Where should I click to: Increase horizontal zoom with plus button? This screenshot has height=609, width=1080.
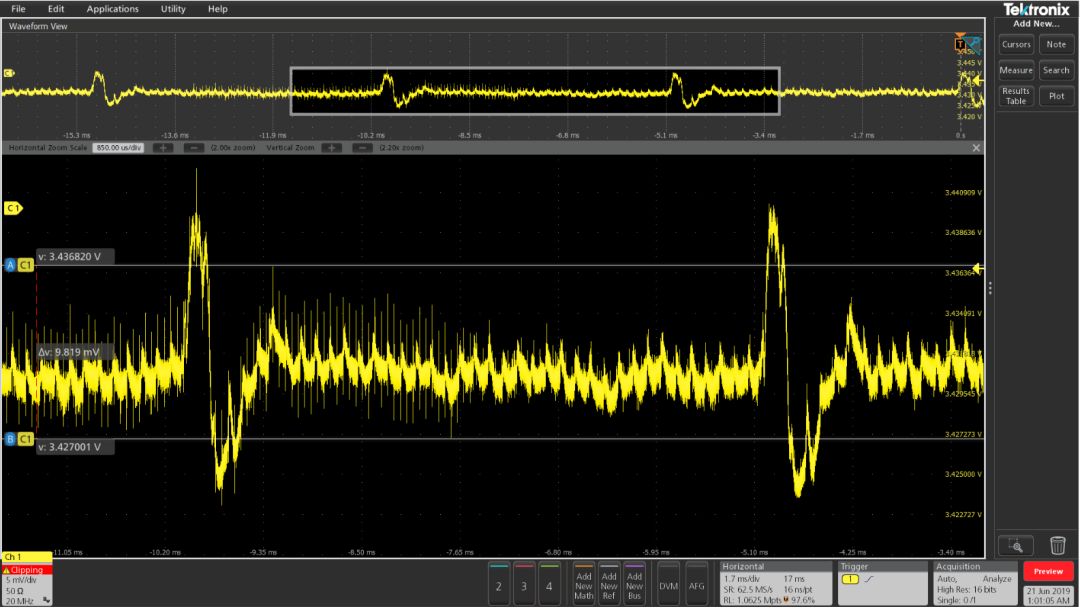163,147
